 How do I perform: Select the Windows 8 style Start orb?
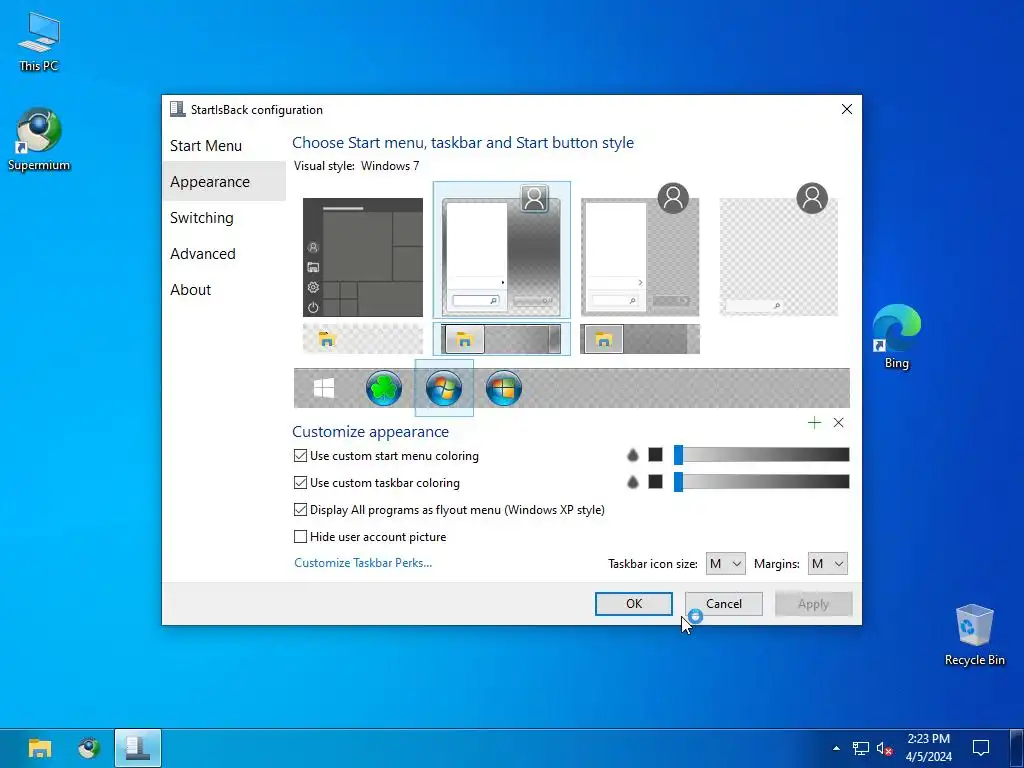click(504, 388)
